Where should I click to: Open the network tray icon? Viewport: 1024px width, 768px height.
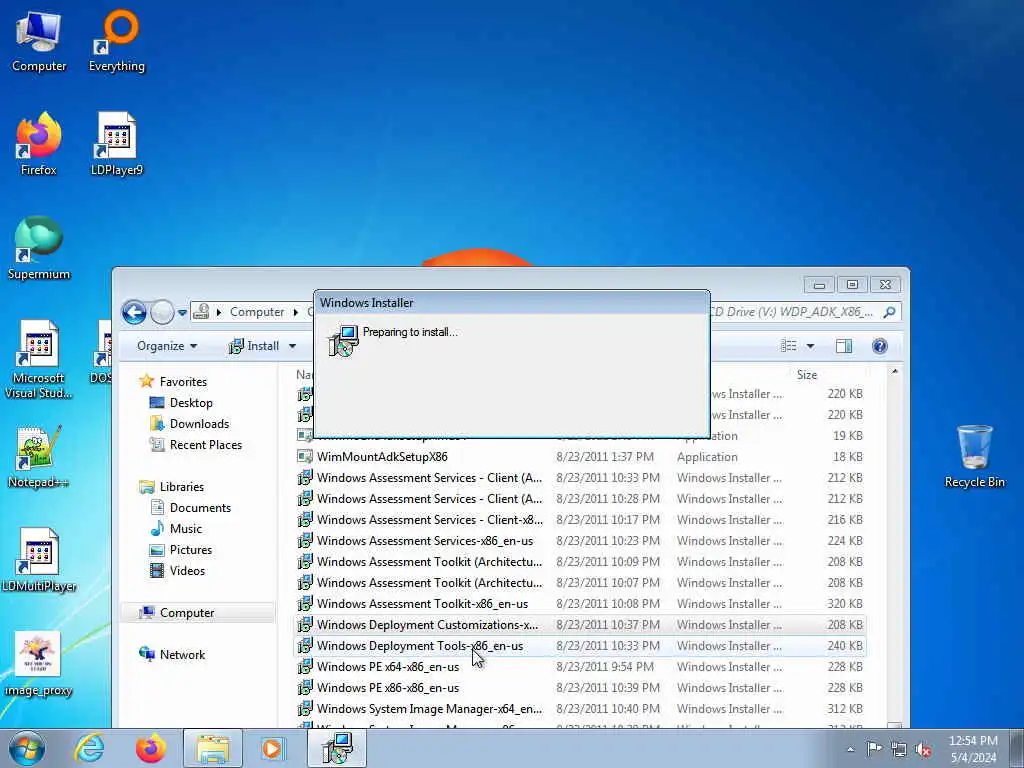coord(899,750)
